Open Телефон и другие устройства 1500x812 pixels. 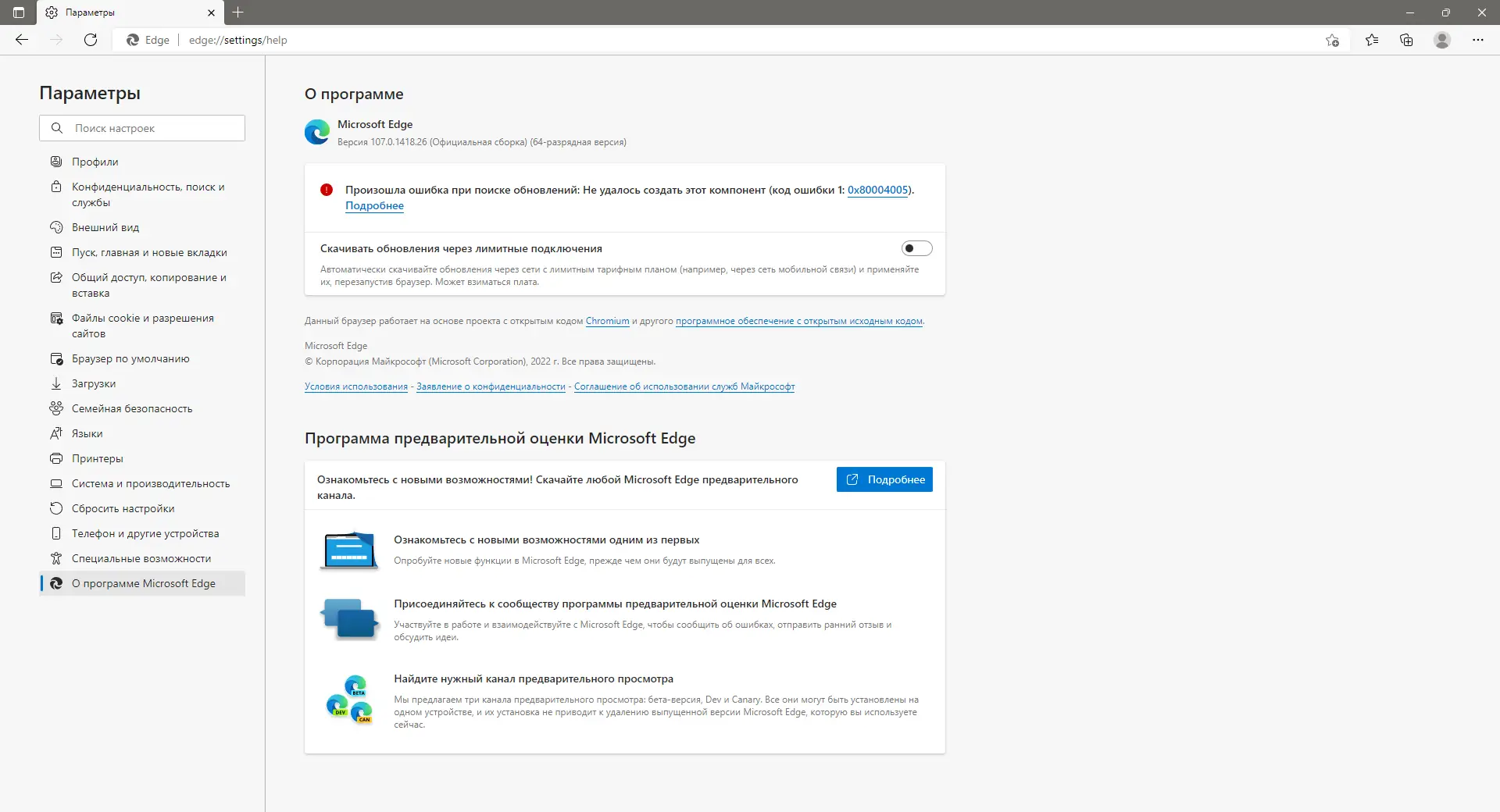coord(142,533)
